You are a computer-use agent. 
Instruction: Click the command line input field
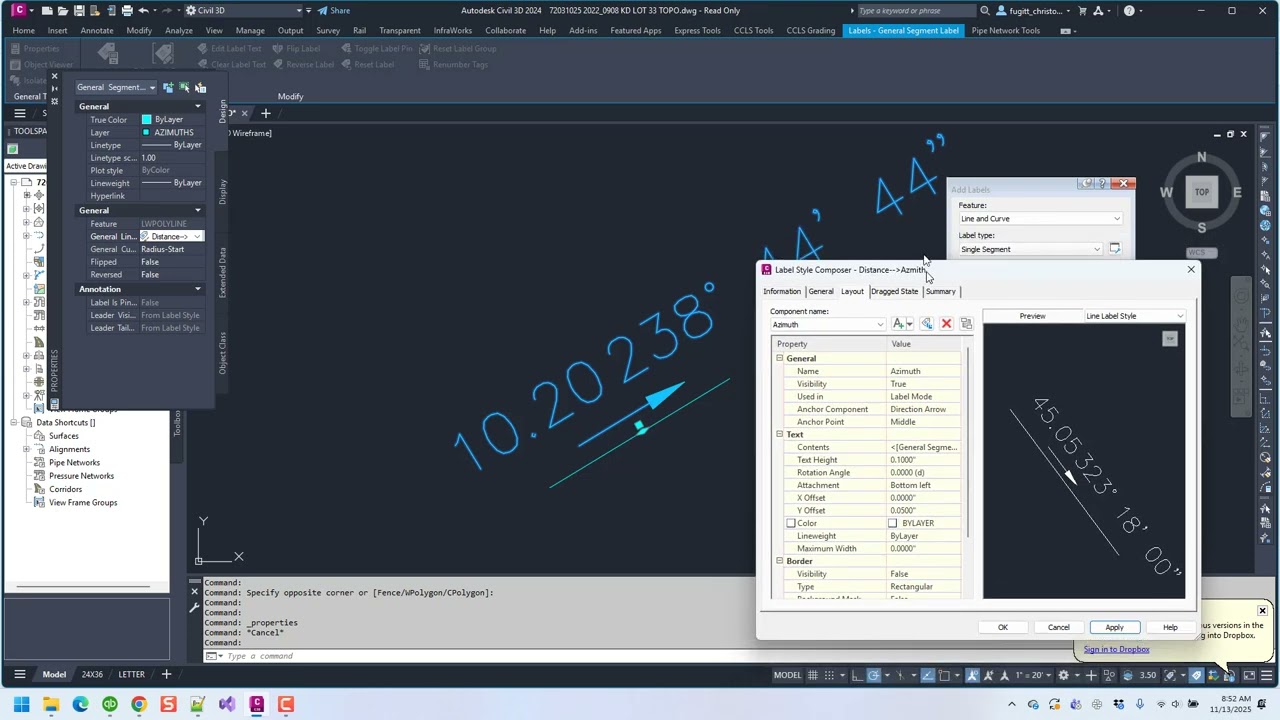[480, 656]
